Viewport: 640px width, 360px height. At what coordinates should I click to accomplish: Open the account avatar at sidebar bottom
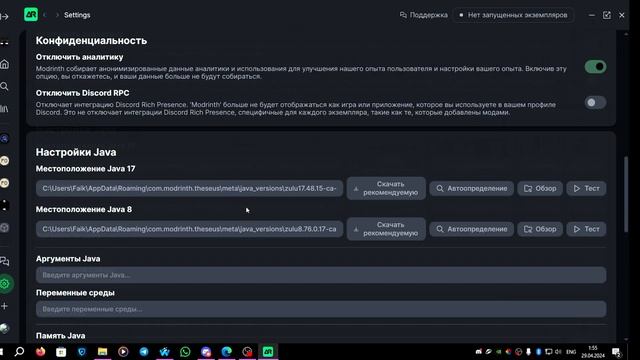coord(4,328)
